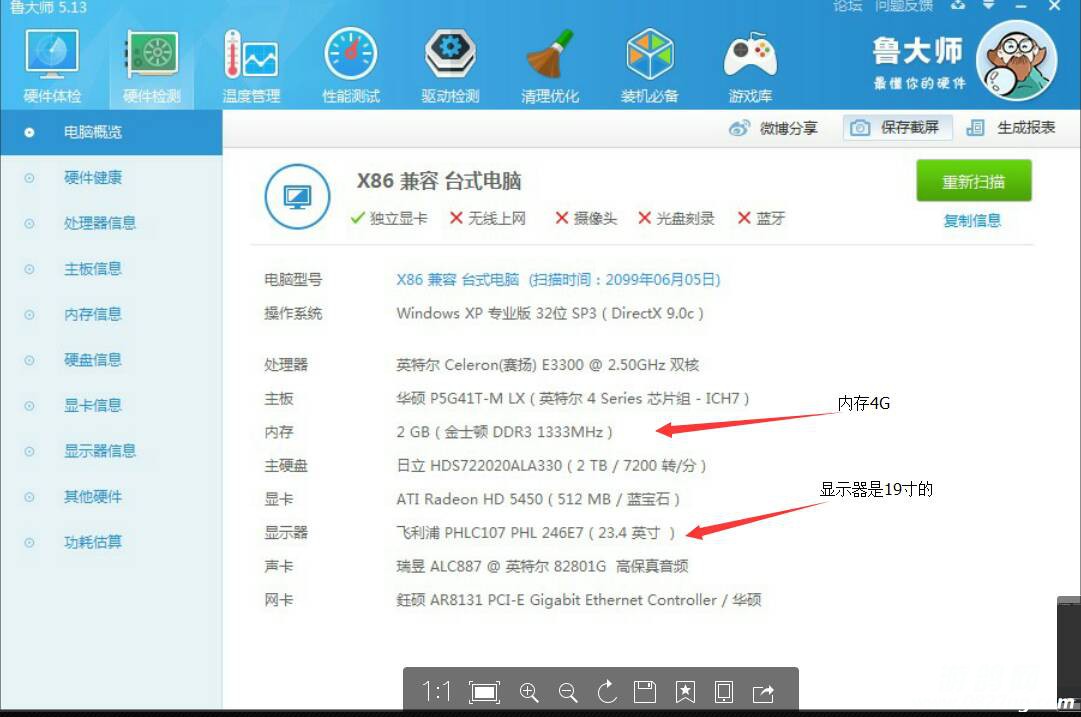This screenshot has height=717, width=1081.
Task: Zoom in with viewer magnifier plus
Action: pyautogui.click(x=529, y=692)
